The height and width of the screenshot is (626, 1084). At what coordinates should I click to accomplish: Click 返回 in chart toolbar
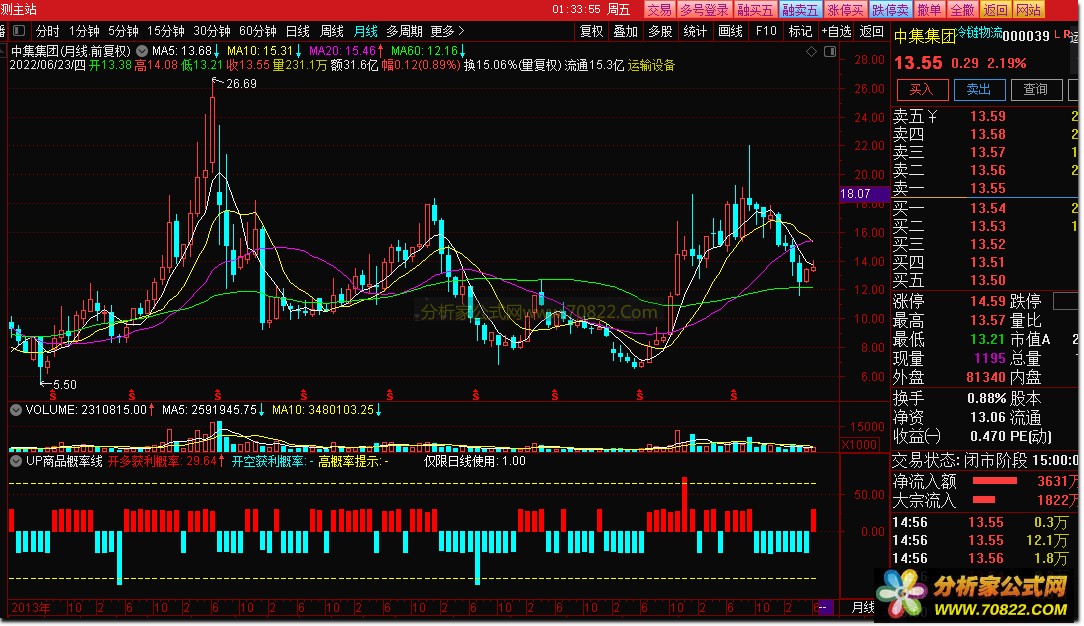871,31
